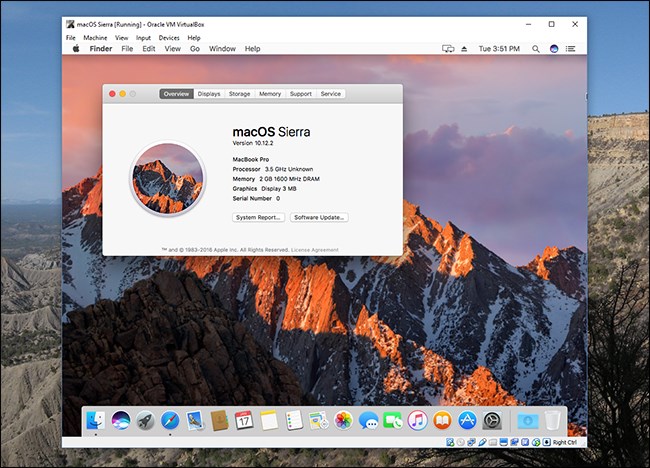Select the Overview tab

click(x=176, y=94)
